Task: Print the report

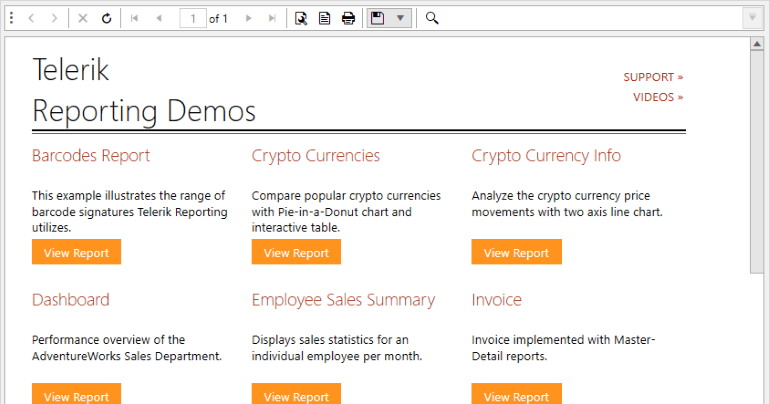Action: click(348, 18)
